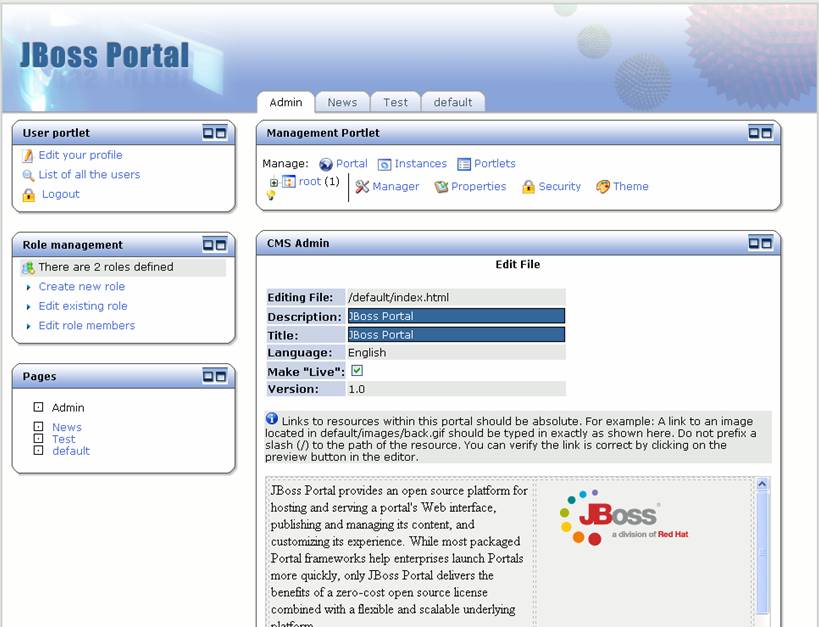Image resolution: width=819 pixels, height=627 pixels.
Task: Open the News page link in Pages
Action: coord(66,427)
